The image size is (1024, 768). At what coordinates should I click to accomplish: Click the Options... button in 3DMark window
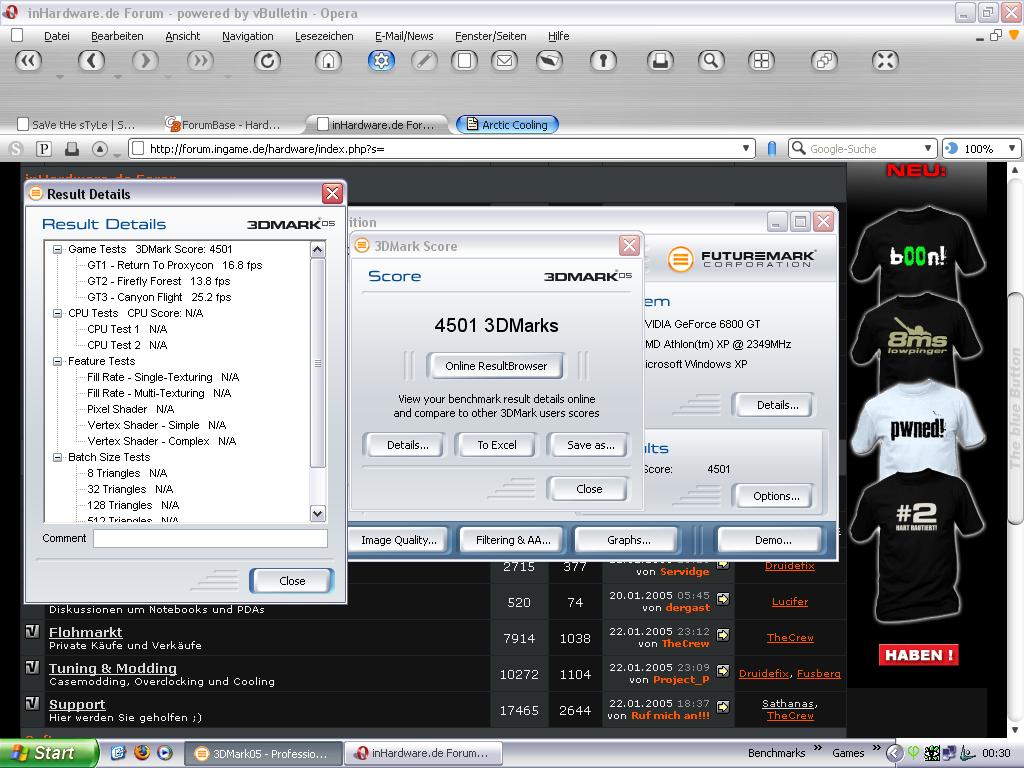click(776, 496)
